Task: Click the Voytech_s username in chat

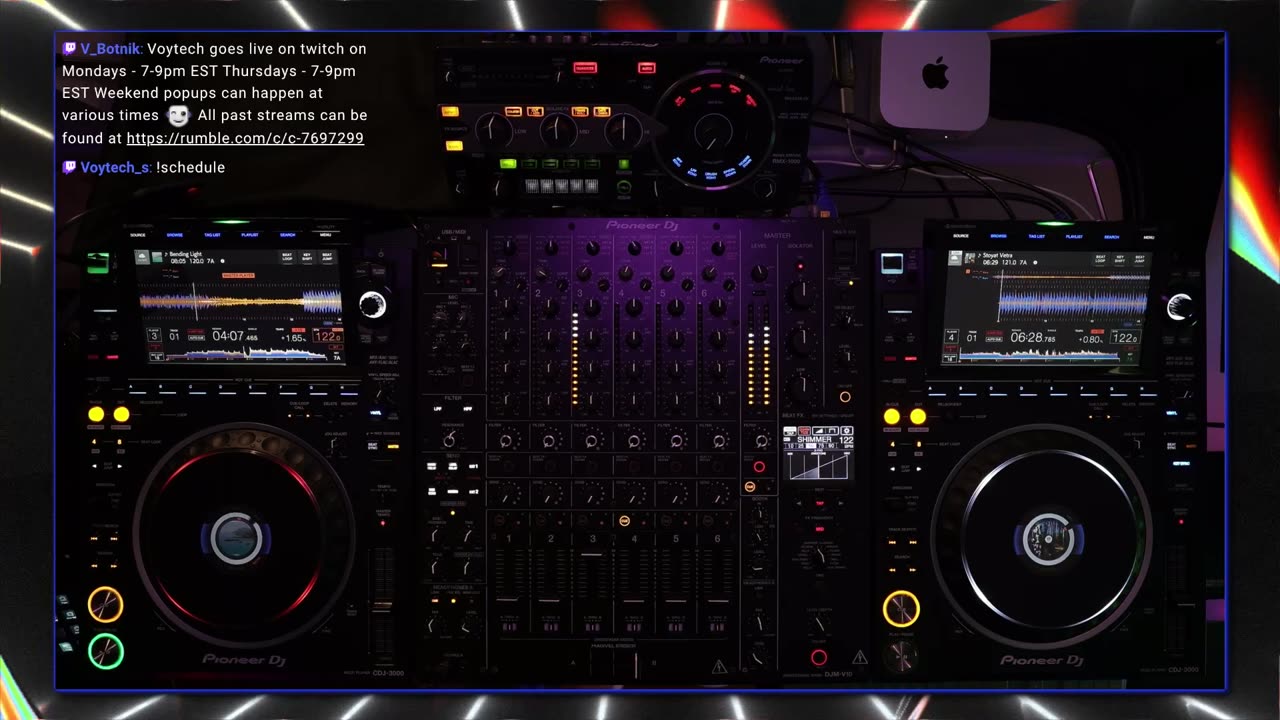Action: pyautogui.click(x=115, y=167)
